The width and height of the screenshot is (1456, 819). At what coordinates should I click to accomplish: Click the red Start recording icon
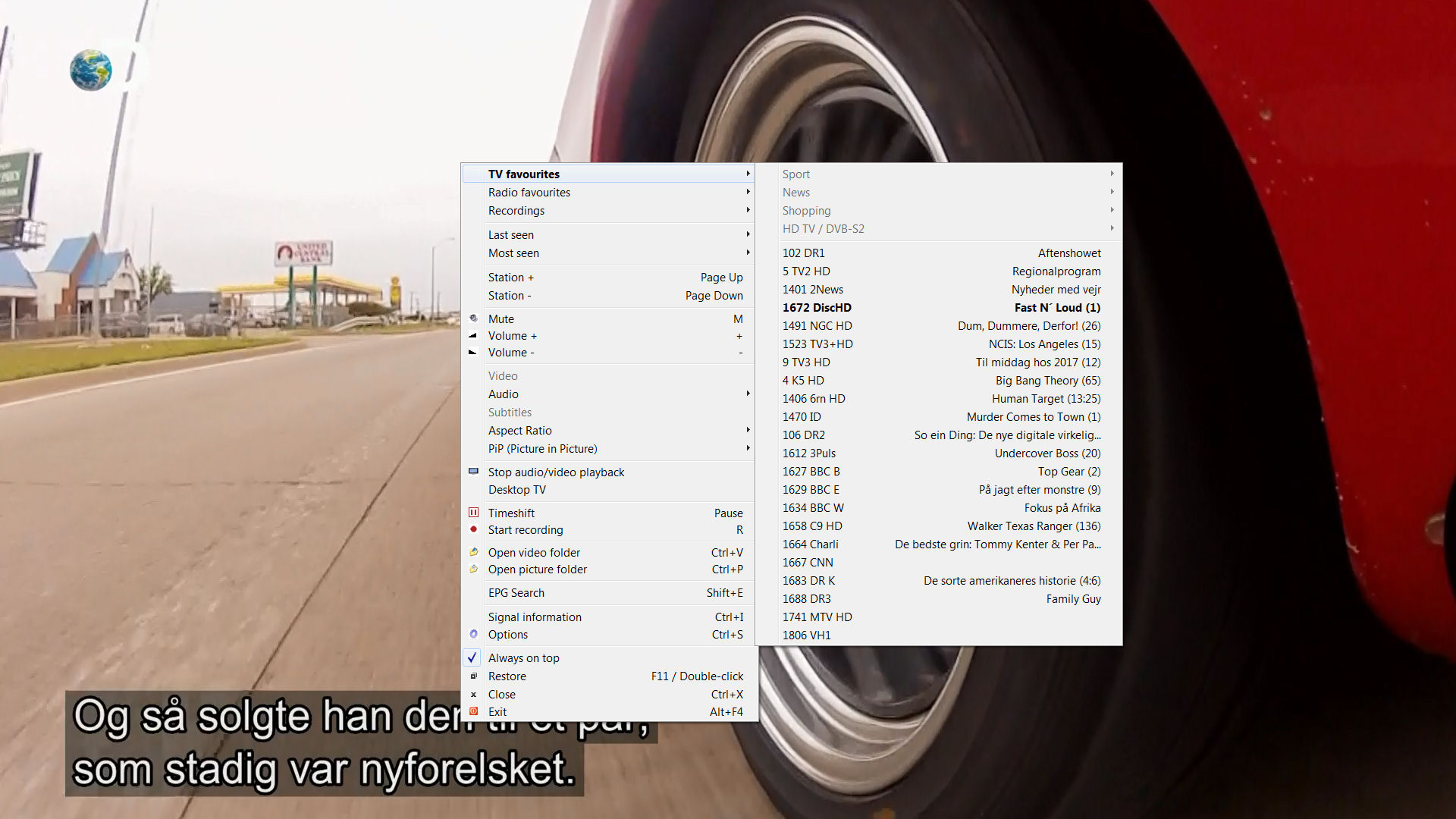(473, 529)
